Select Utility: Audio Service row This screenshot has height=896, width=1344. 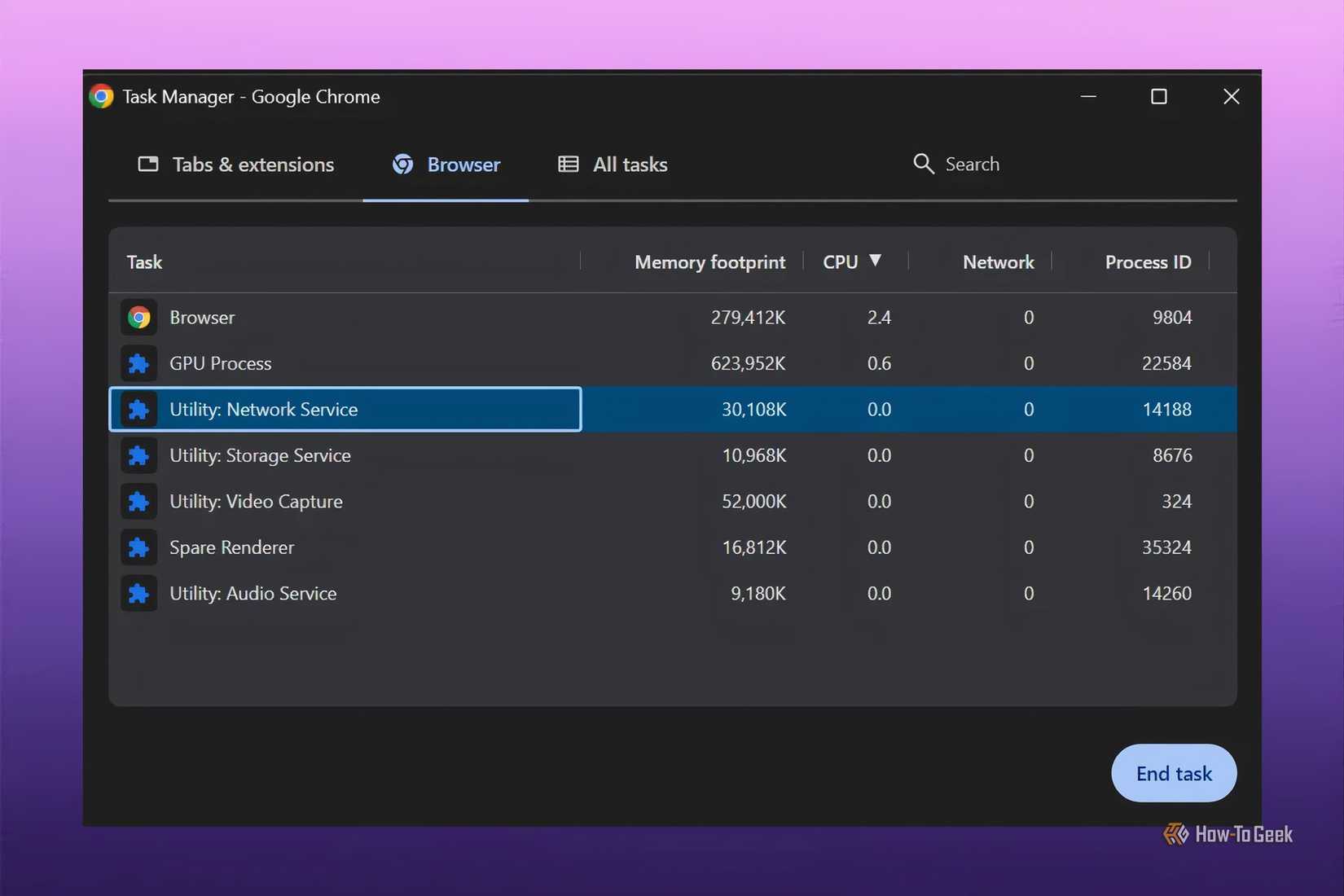click(673, 593)
